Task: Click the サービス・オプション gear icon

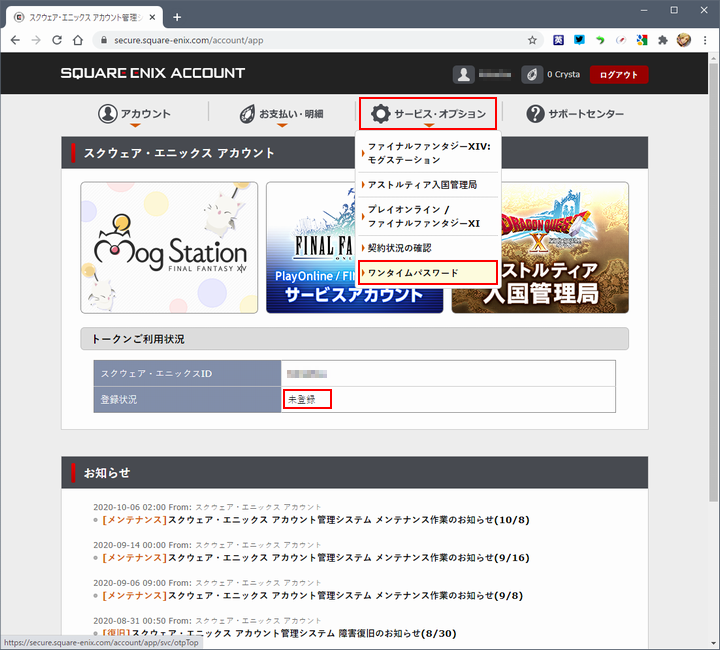Action: pyautogui.click(x=381, y=113)
